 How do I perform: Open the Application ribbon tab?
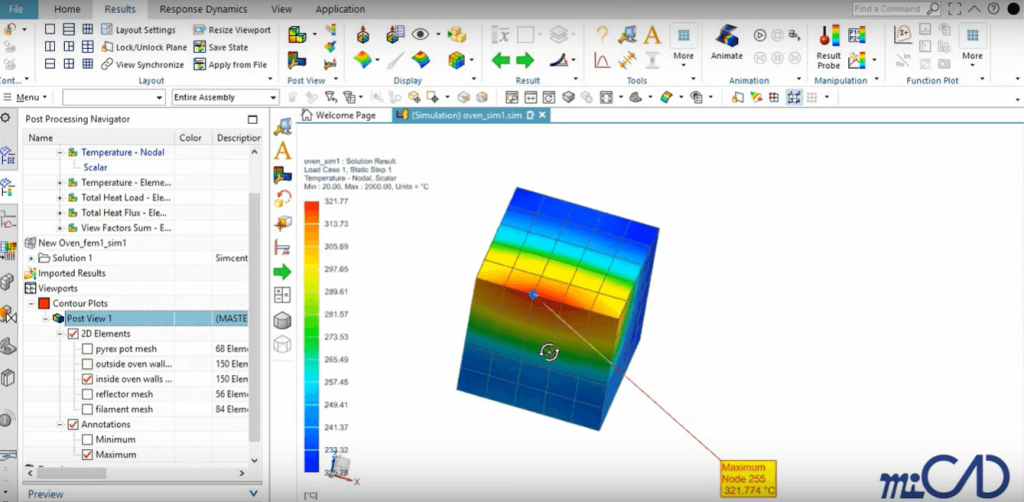[340, 9]
